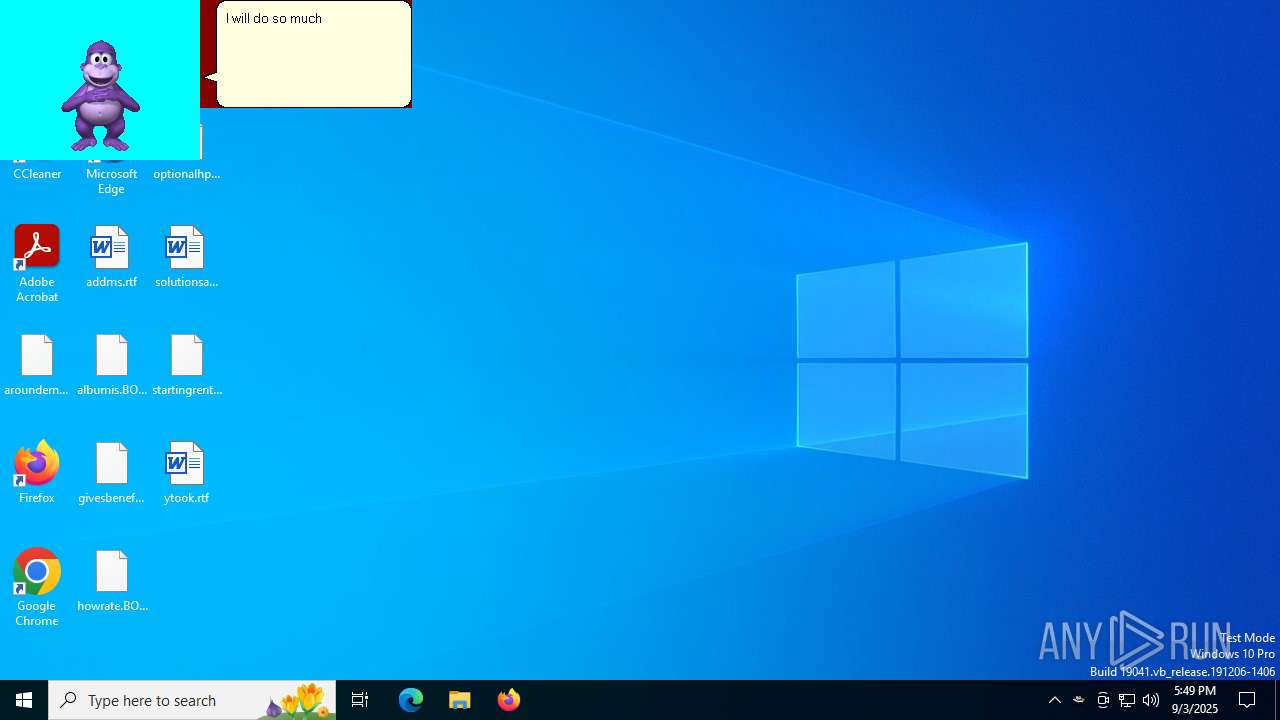Launch Firefox from the taskbar
The width and height of the screenshot is (1280, 720).
click(509, 700)
